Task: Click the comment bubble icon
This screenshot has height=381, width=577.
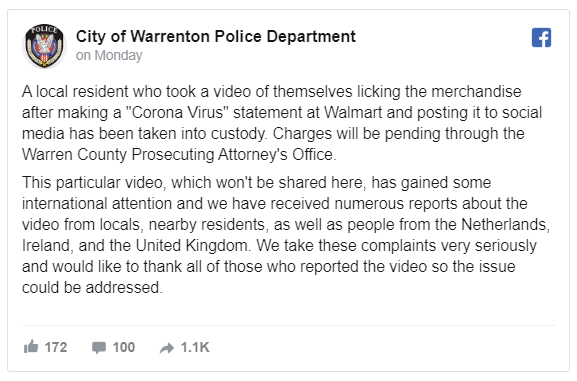Action: coord(99,348)
